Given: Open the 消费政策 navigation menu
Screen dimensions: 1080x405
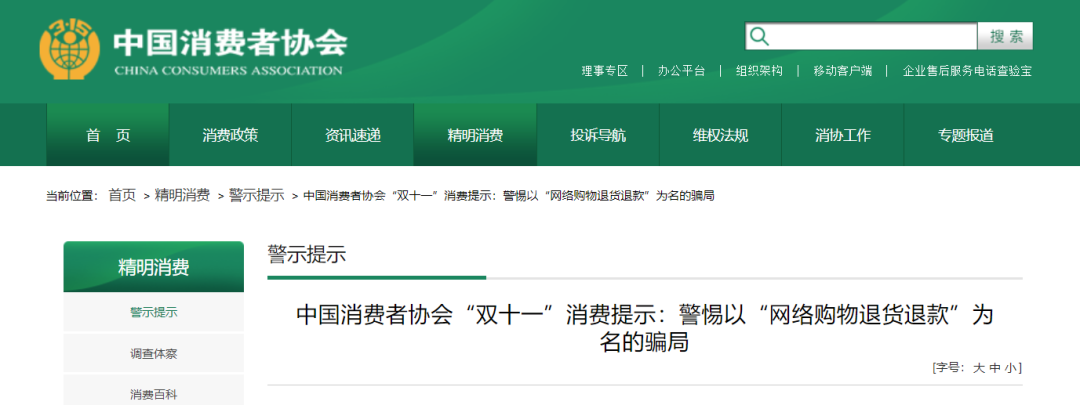Looking at the screenshot, I should pos(230,136).
